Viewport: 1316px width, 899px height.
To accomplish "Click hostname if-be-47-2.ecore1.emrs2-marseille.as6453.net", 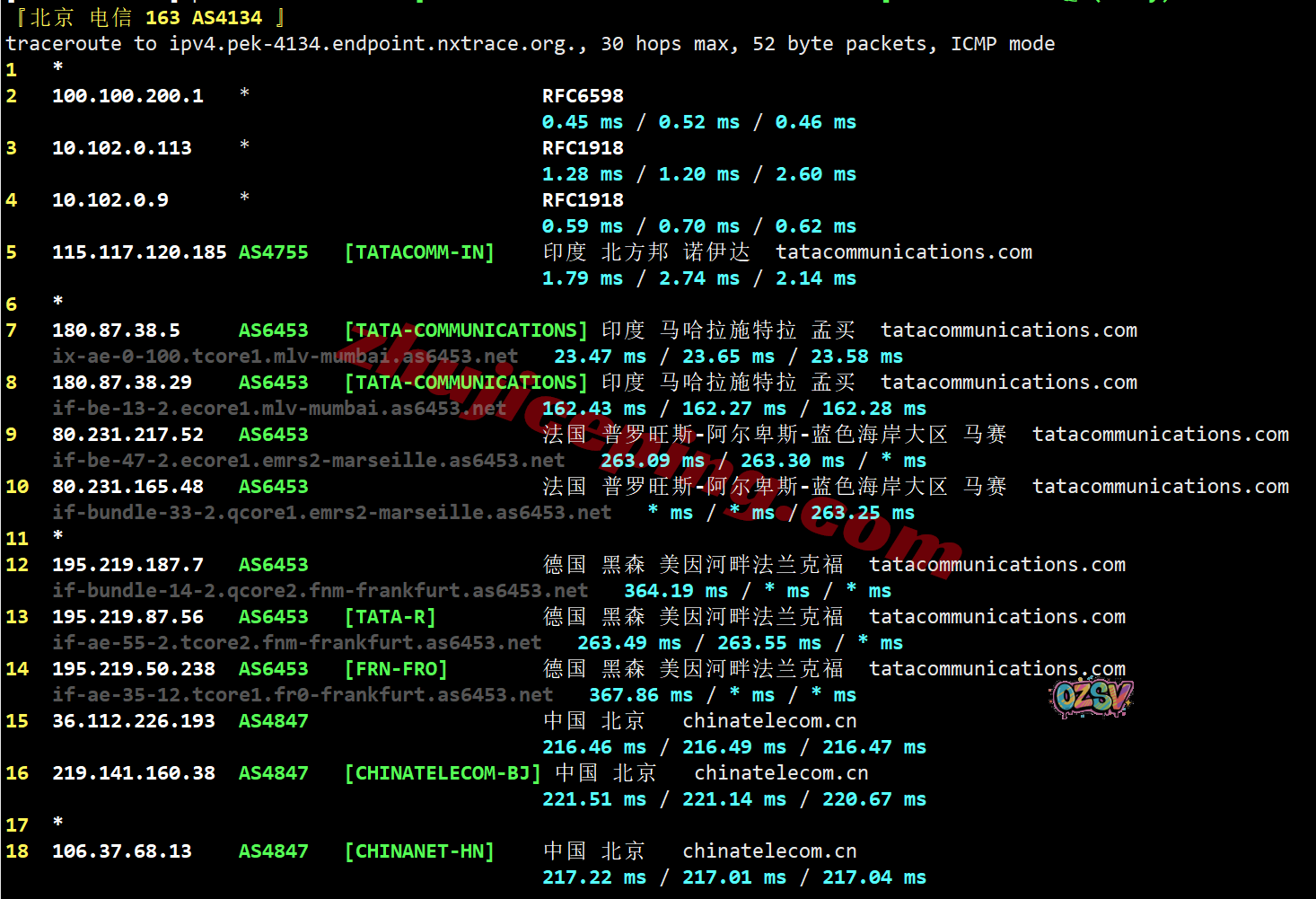I will (309, 461).
